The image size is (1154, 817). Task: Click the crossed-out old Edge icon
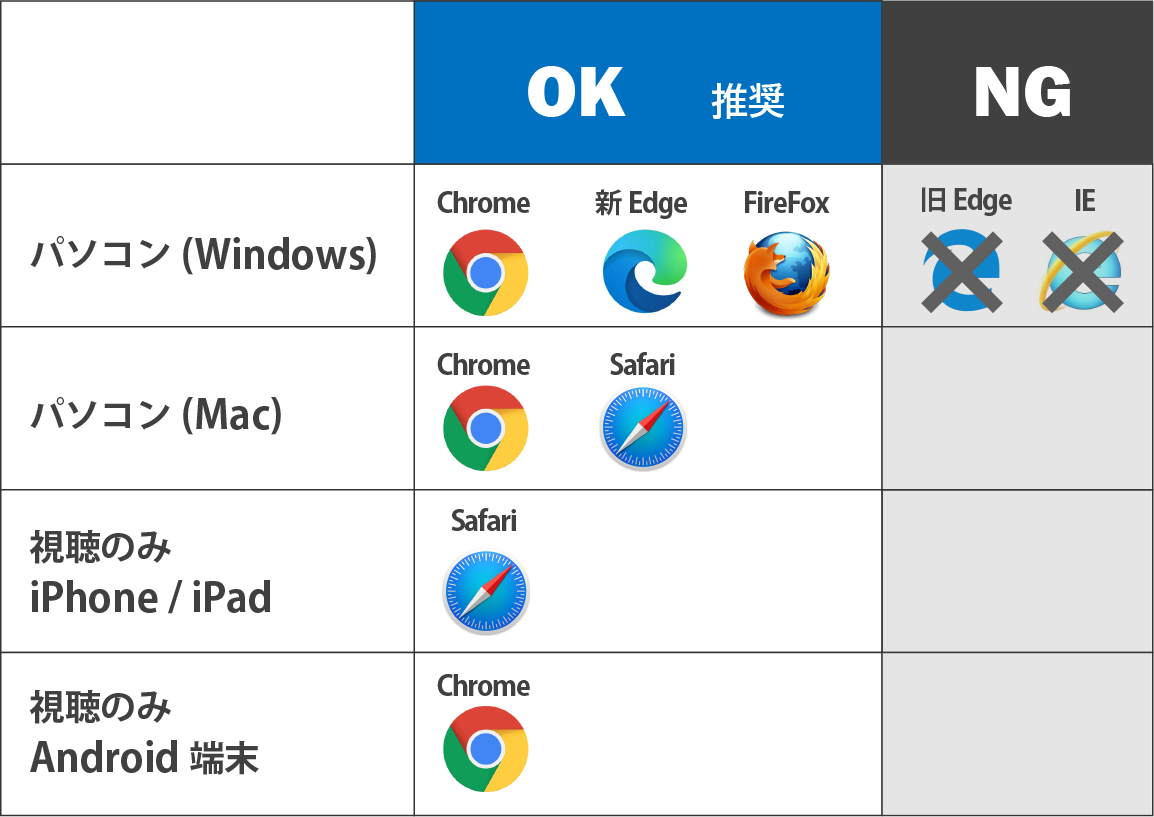962,272
